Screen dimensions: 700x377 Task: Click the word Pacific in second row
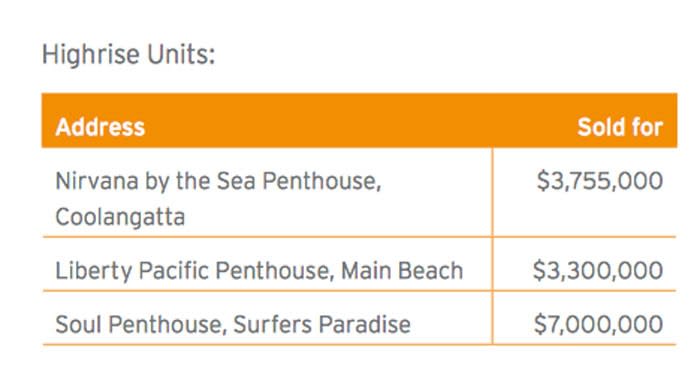(x=174, y=271)
